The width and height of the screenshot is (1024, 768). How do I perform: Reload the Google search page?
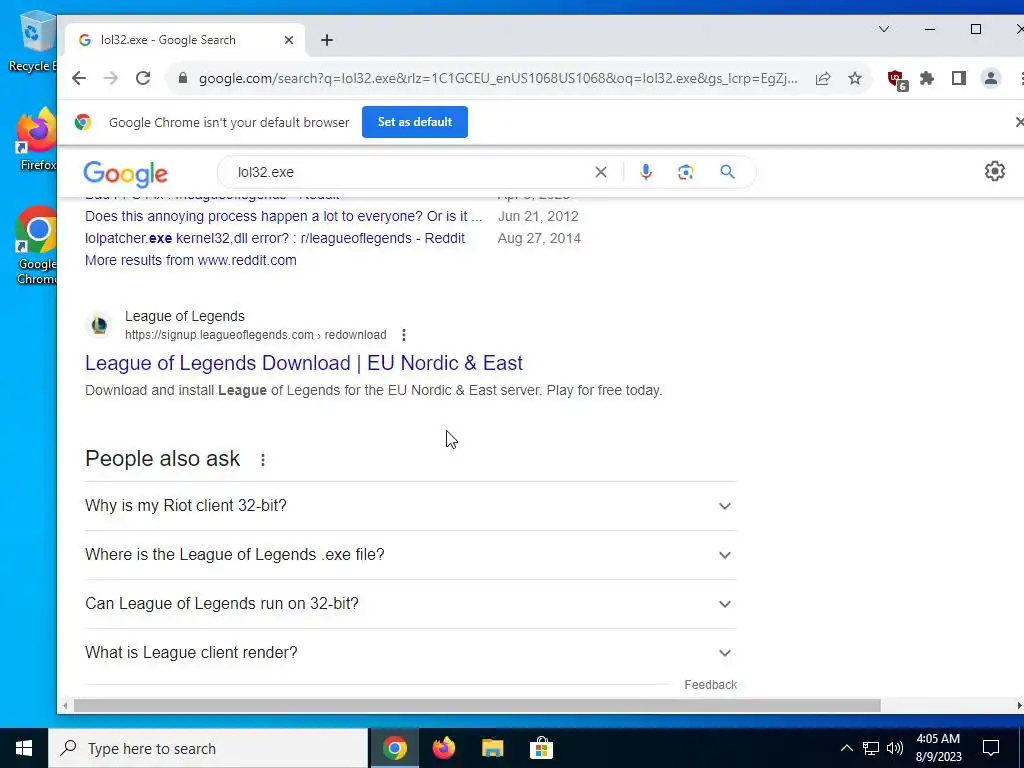(143, 78)
